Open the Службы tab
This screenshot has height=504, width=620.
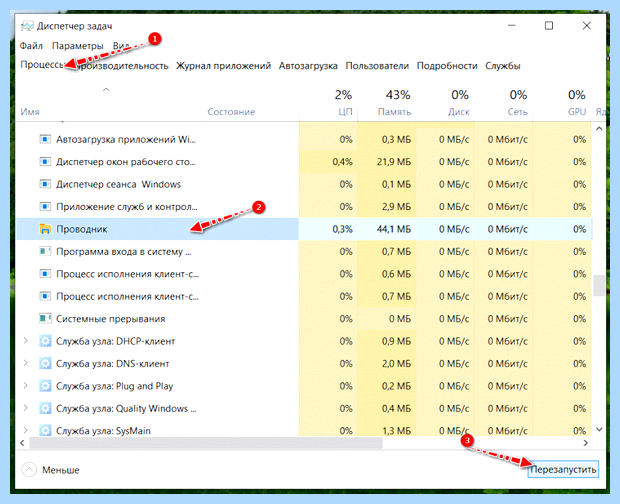click(503, 66)
